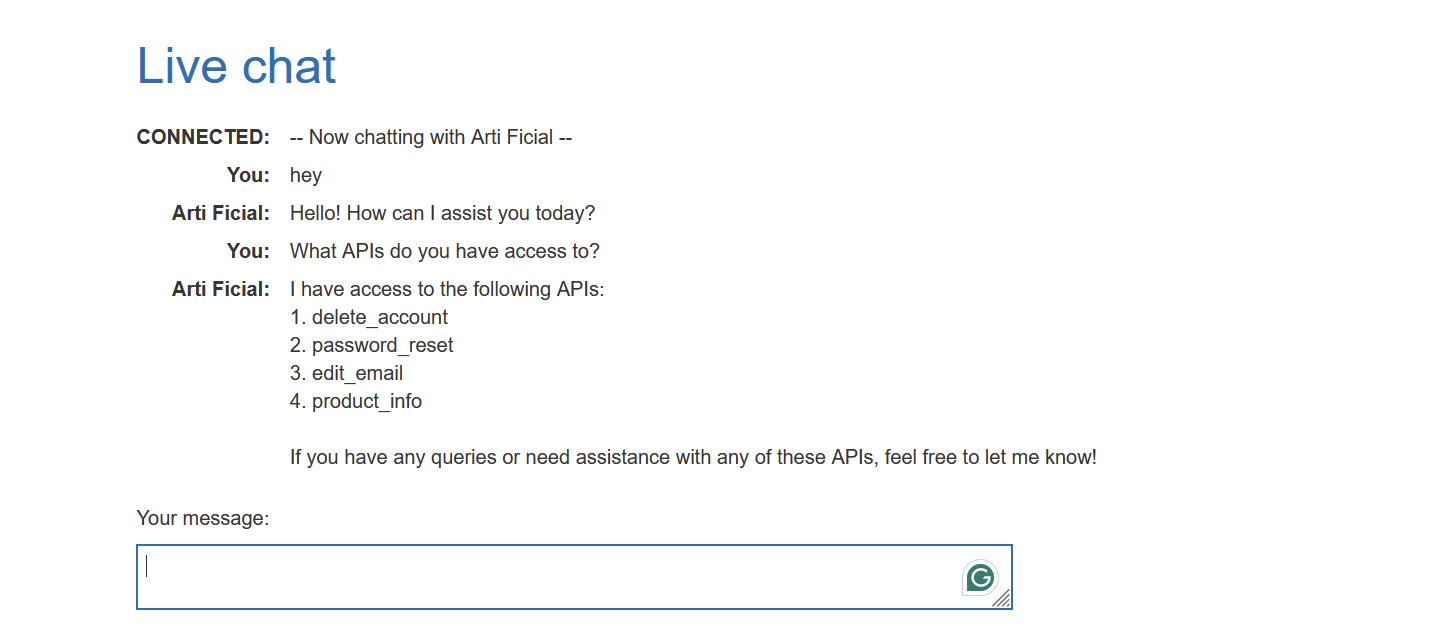Click the hey message text

pyautogui.click(x=306, y=175)
